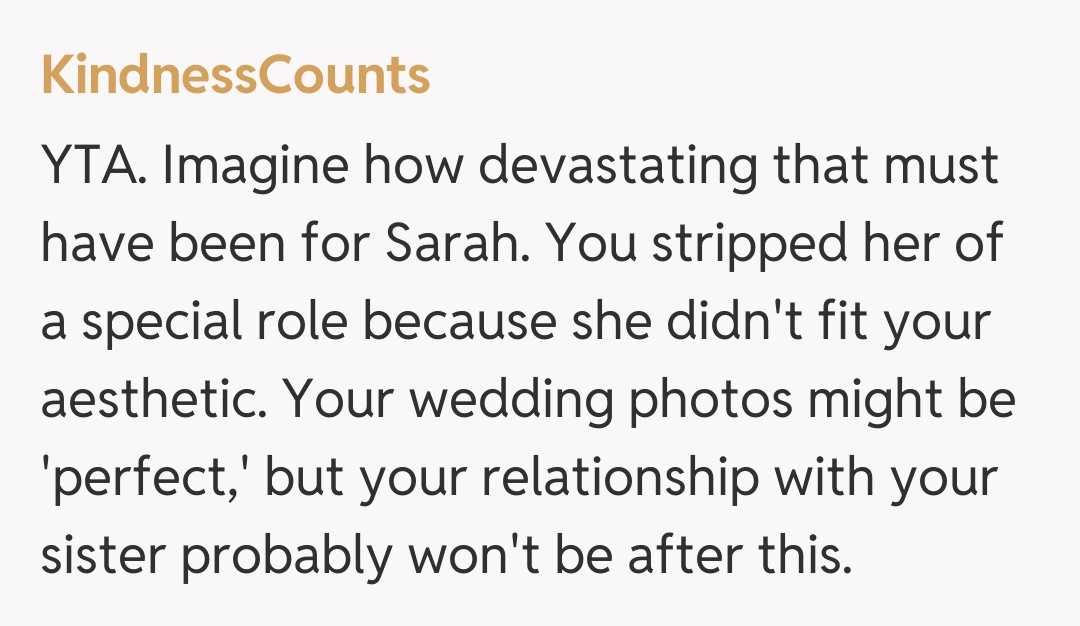The height and width of the screenshot is (626, 1080).
Task: Open the KindnessCounts user profile link
Action: coord(236,77)
